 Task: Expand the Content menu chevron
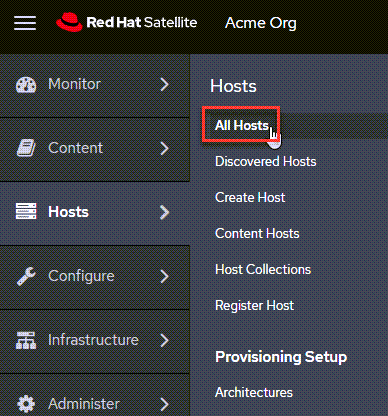(x=164, y=148)
